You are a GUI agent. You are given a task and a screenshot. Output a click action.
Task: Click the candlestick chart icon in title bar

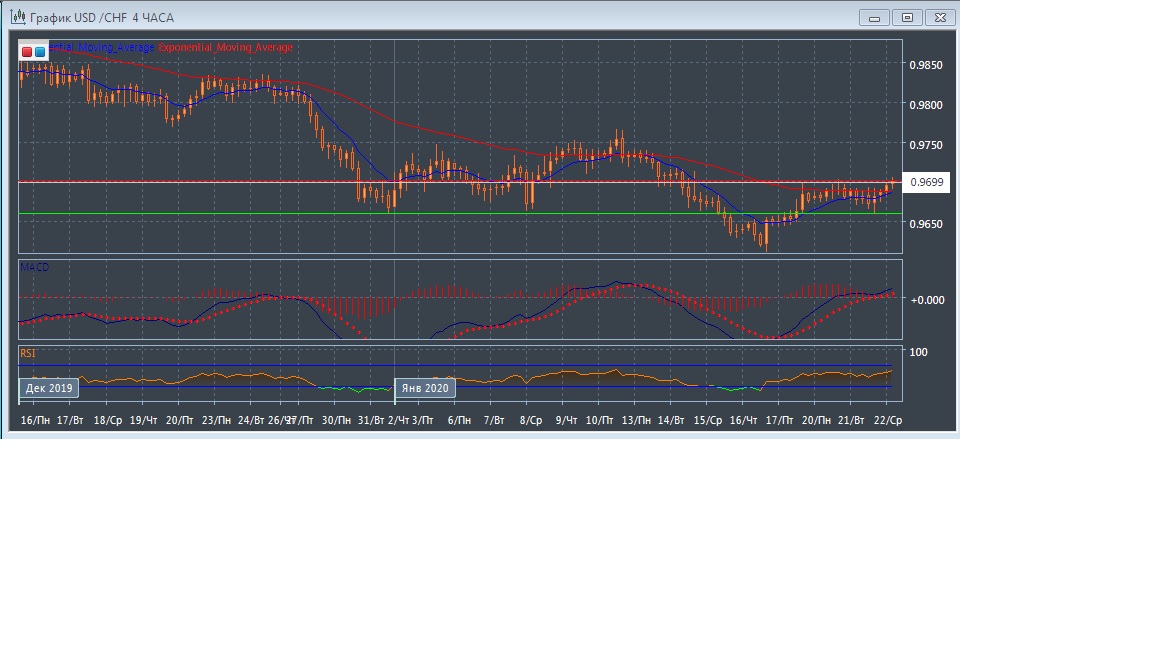[x=17, y=18]
